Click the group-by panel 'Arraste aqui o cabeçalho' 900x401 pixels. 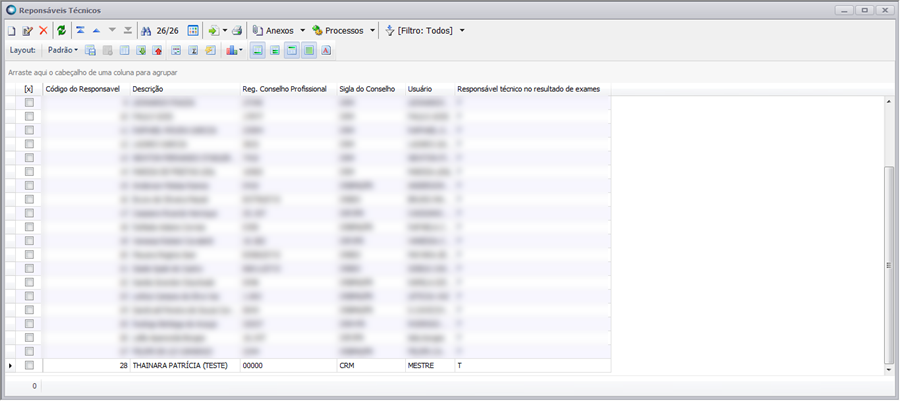[92, 73]
